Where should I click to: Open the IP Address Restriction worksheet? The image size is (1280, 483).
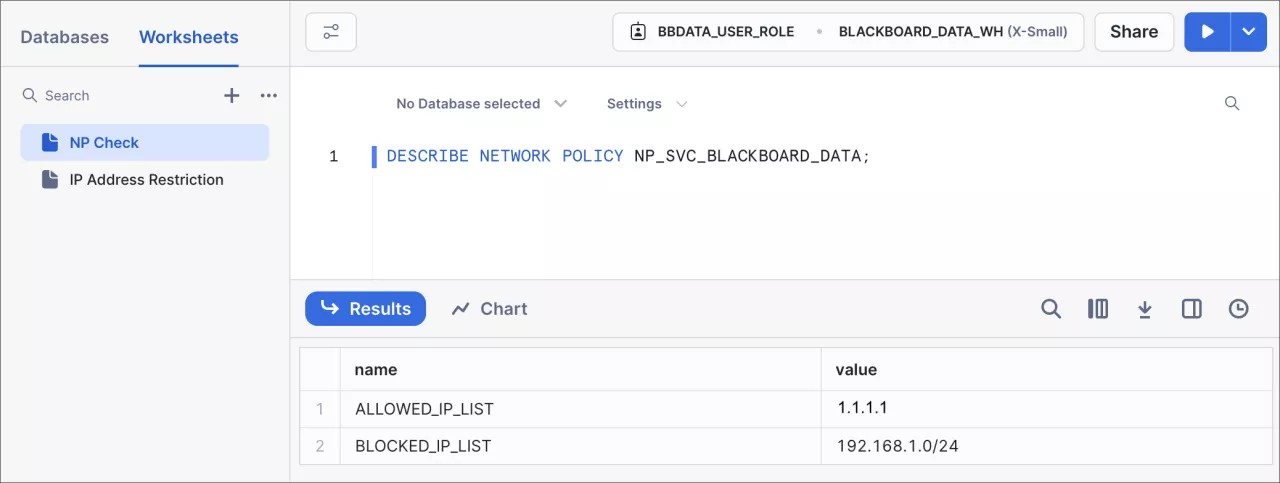pos(146,180)
